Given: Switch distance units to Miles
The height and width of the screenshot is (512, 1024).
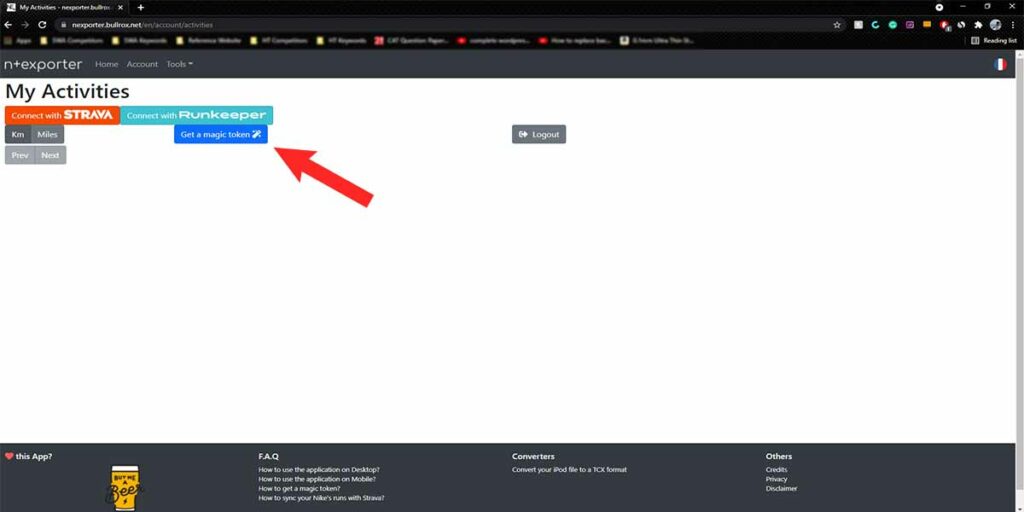Looking at the screenshot, I should (x=47, y=134).
